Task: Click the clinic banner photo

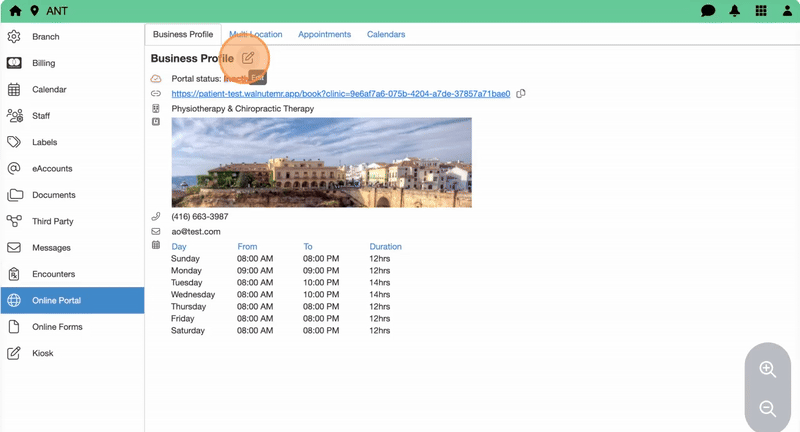Action: [x=321, y=162]
